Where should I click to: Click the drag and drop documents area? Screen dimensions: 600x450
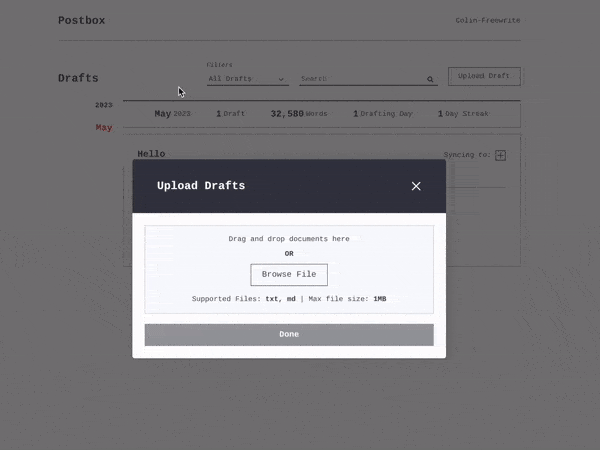289,240
